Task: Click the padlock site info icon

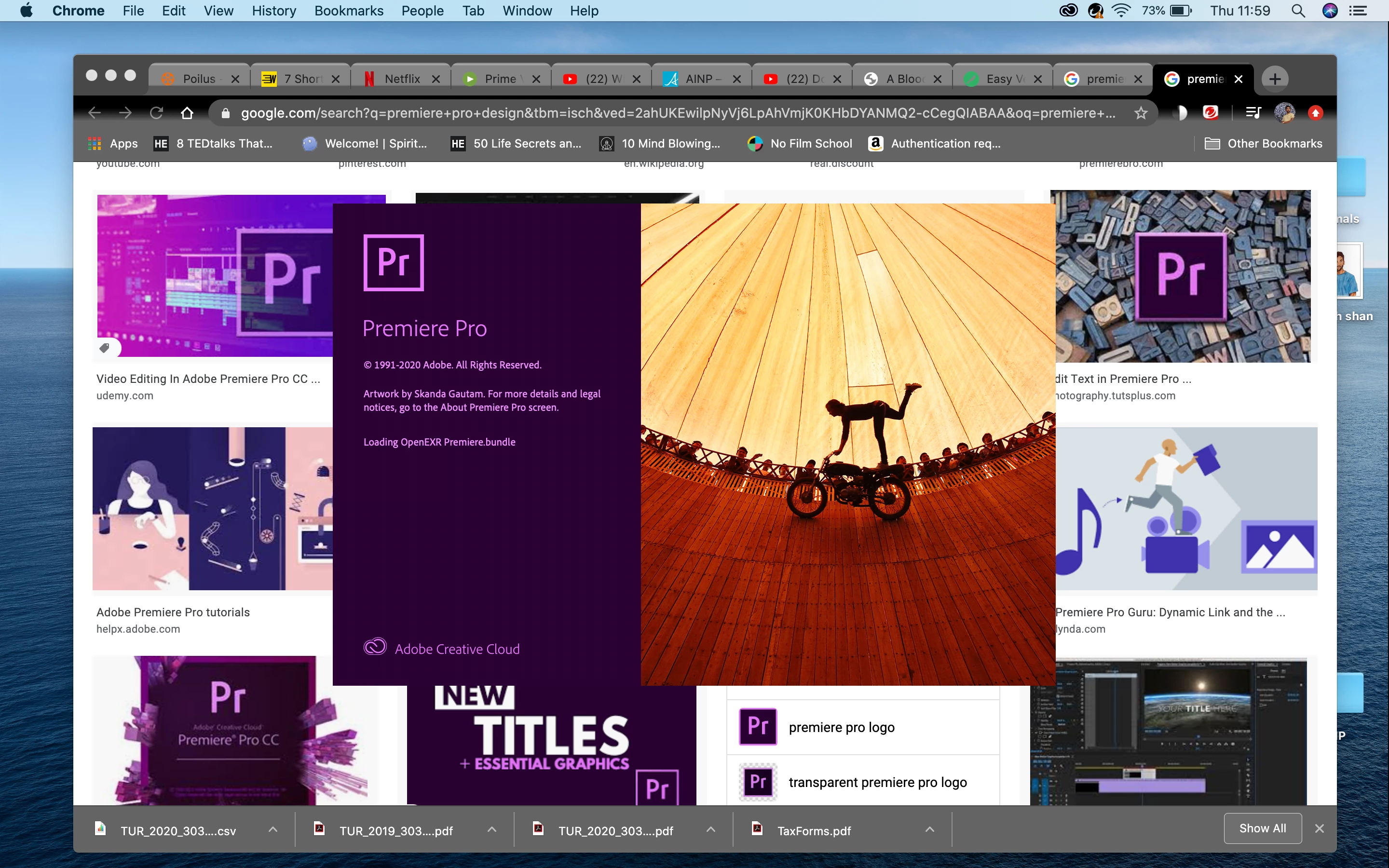Action: pyautogui.click(x=226, y=113)
